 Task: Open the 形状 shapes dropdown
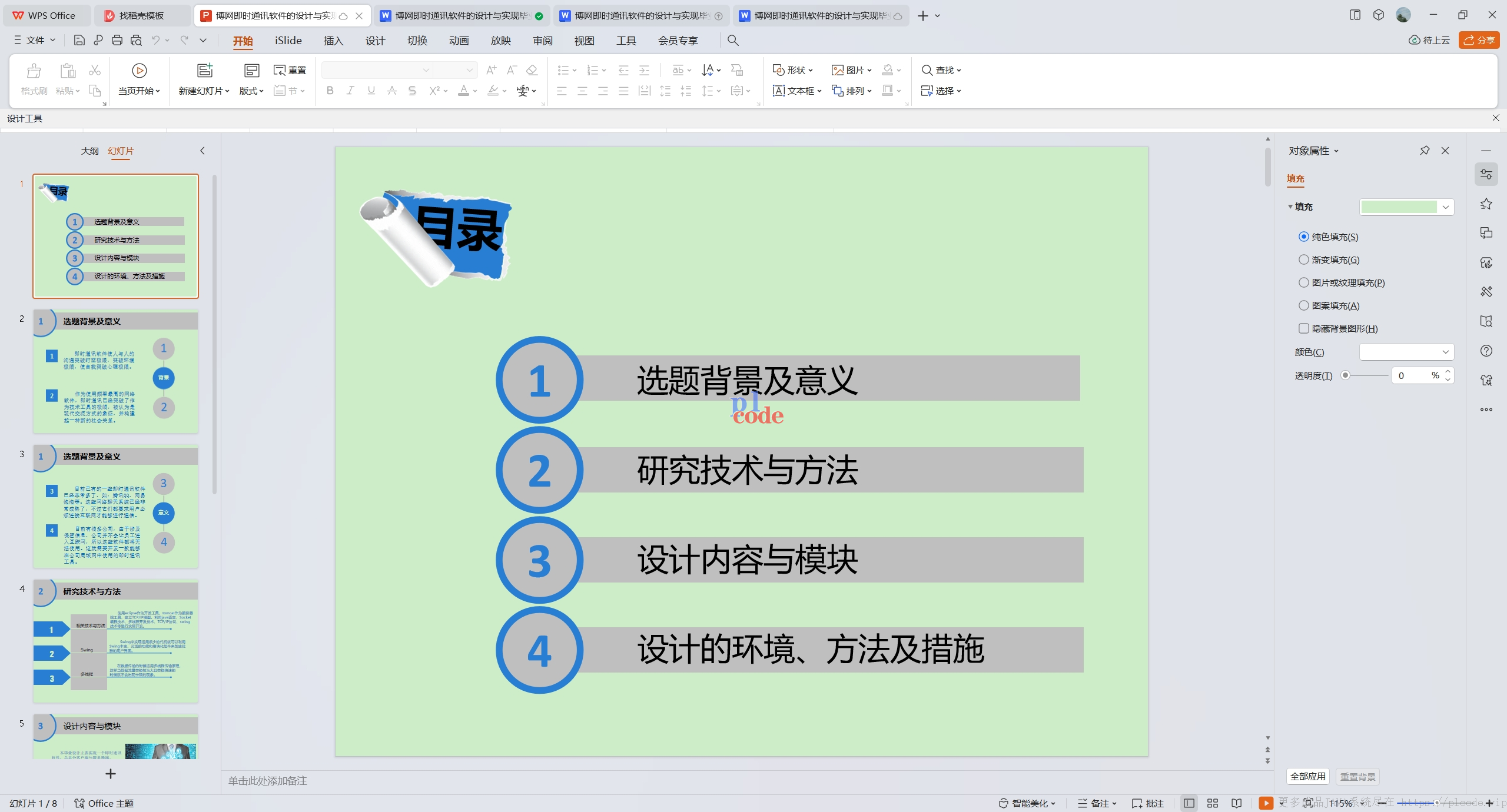[792, 70]
